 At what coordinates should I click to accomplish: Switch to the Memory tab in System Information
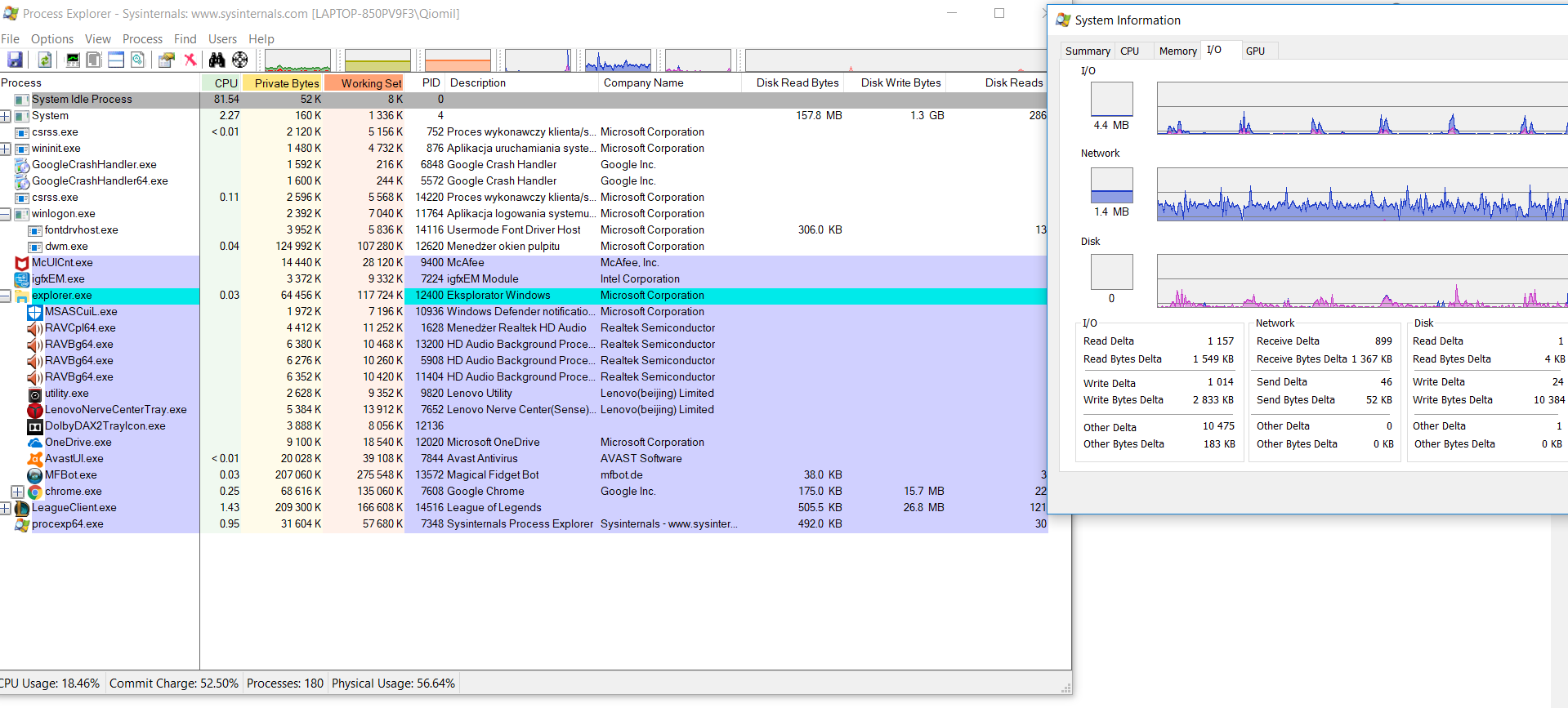pos(1177,51)
